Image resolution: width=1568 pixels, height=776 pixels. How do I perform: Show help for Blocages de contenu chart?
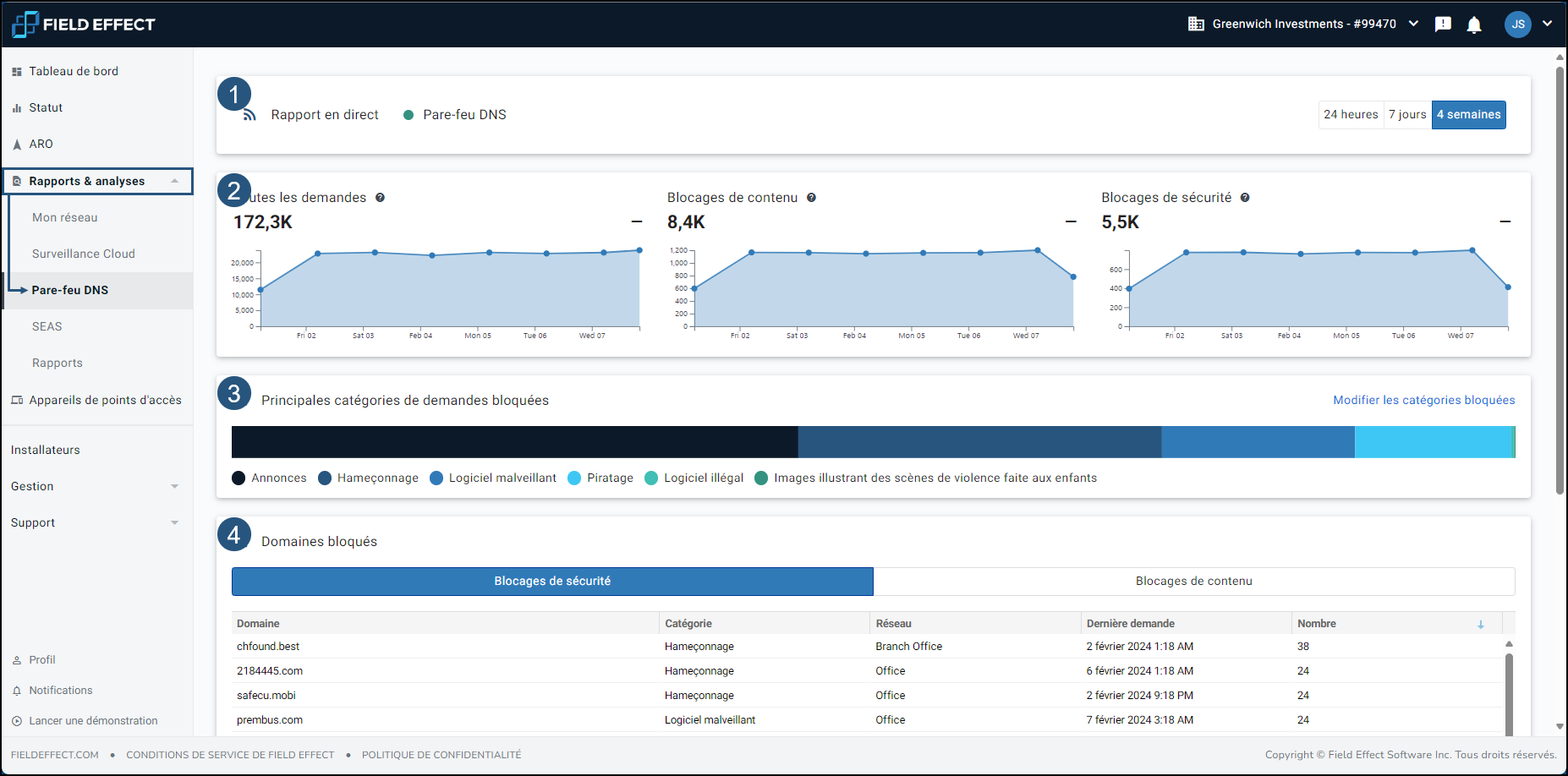[811, 198]
